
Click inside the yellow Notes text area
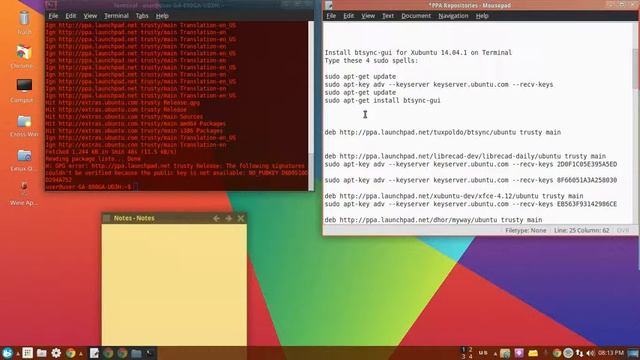point(174,284)
